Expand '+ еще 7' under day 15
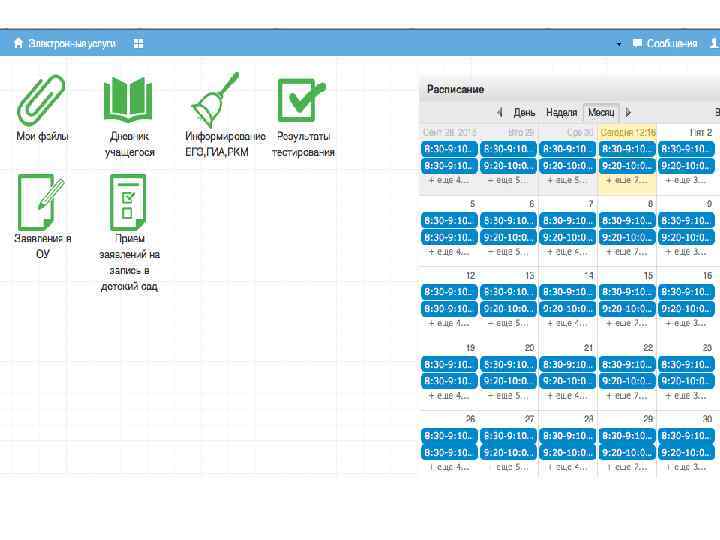The image size is (720, 540). 627,324
